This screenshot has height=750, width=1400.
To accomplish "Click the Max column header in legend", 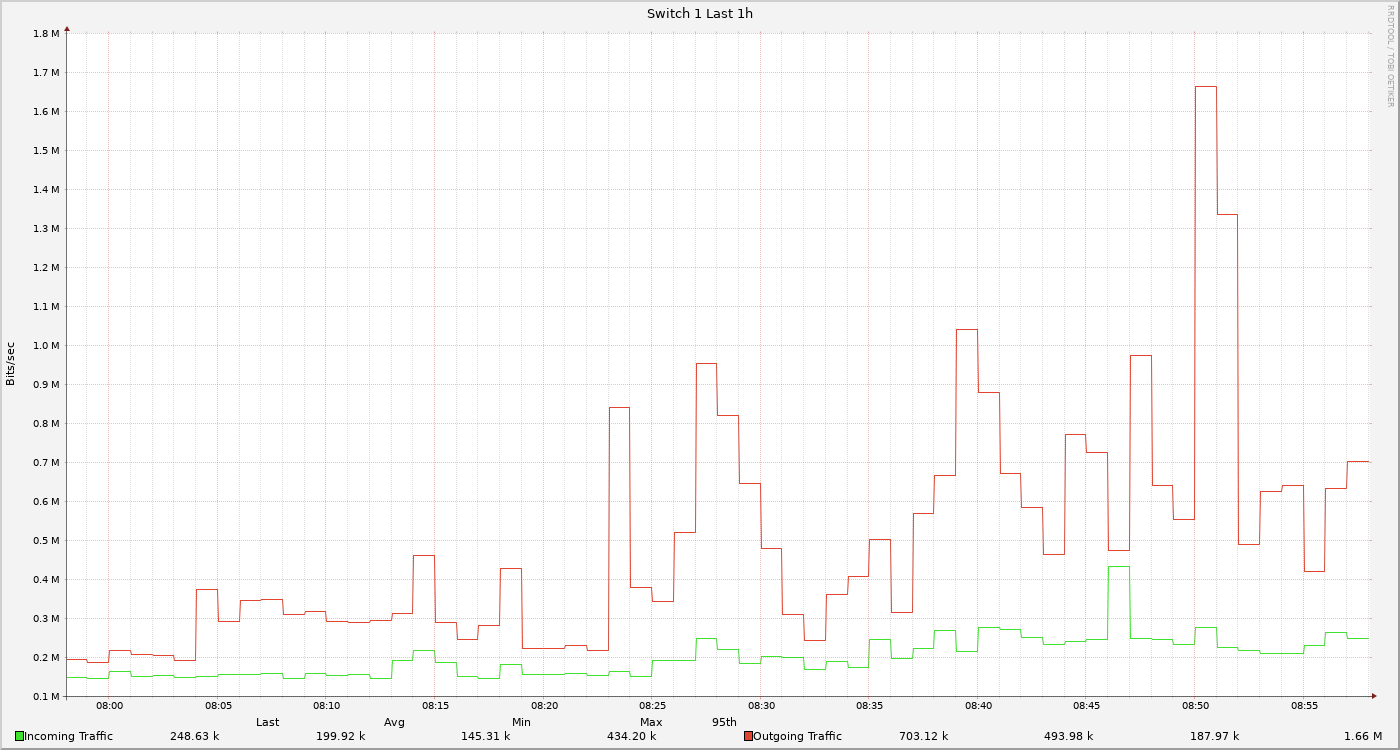I will pyautogui.click(x=651, y=722).
